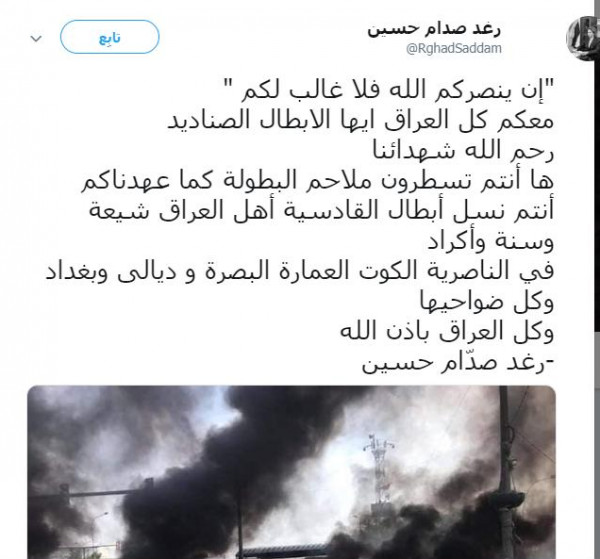The image size is (600, 559).
Task: Click the profile avatar picture
Action: pos(582,38)
